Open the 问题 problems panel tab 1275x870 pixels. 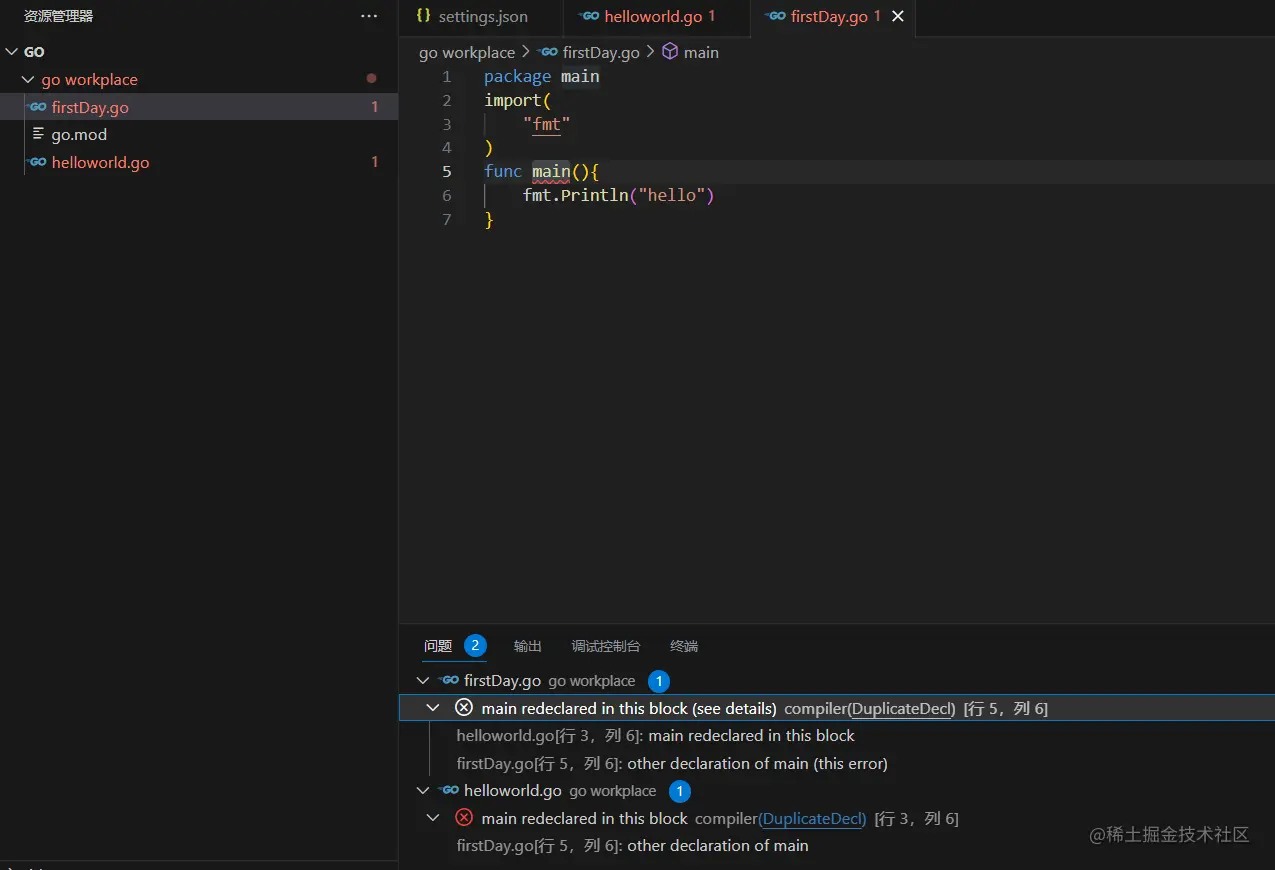pyautogui.click(x=438, y=646)
